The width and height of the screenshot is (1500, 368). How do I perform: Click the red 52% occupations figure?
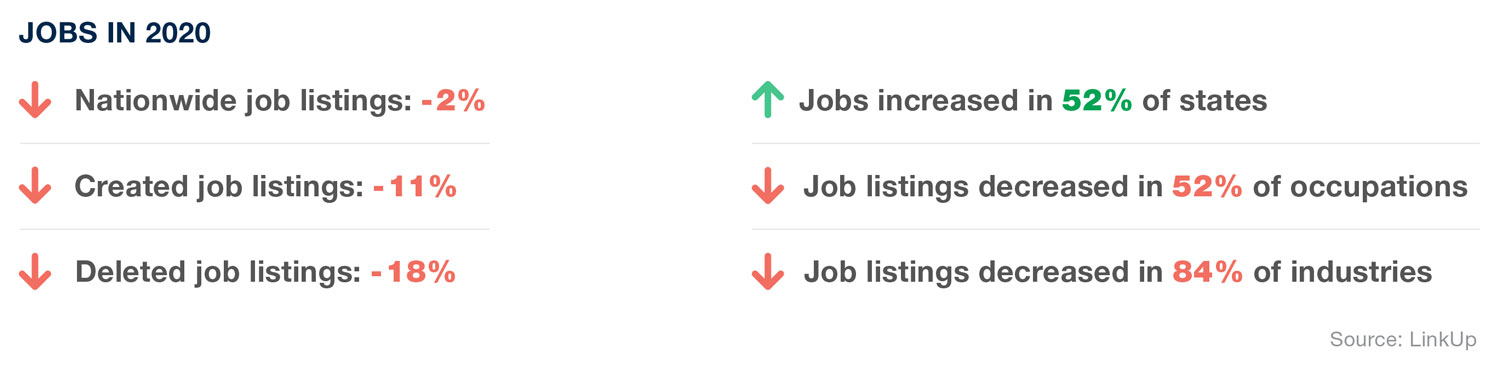(x=1207, y=187)
